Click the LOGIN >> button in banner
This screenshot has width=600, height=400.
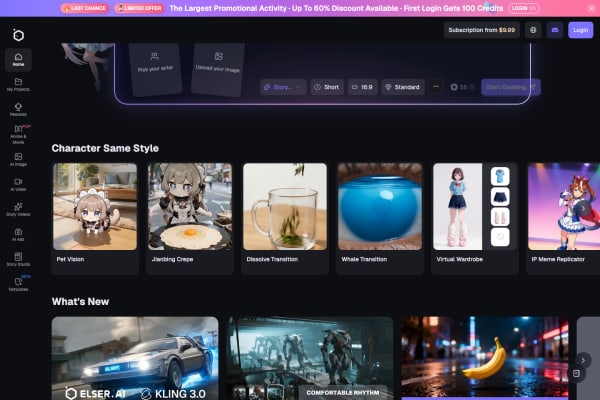tap(524, 8)
